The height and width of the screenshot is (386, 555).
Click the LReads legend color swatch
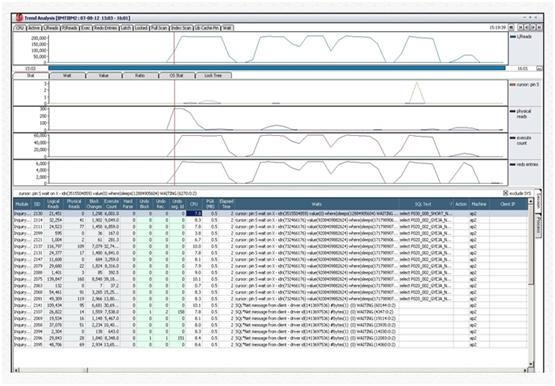click(513, 36)
